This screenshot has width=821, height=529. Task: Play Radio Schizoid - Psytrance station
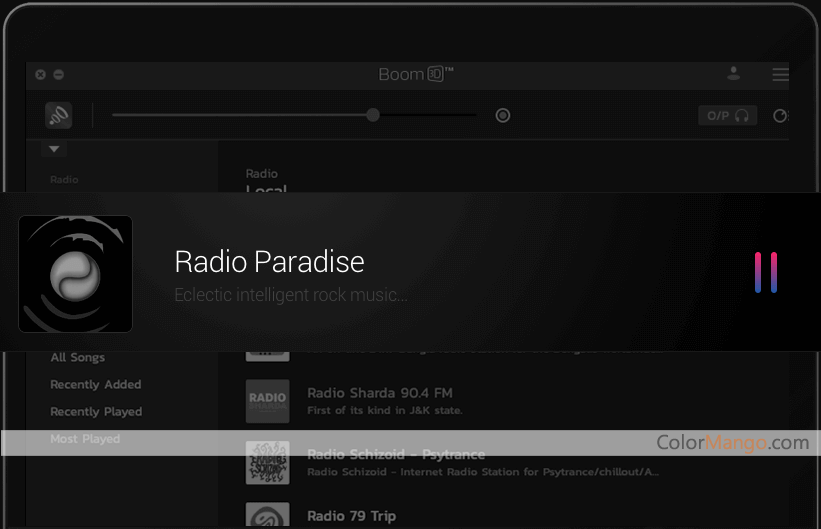tap(396, 454)
